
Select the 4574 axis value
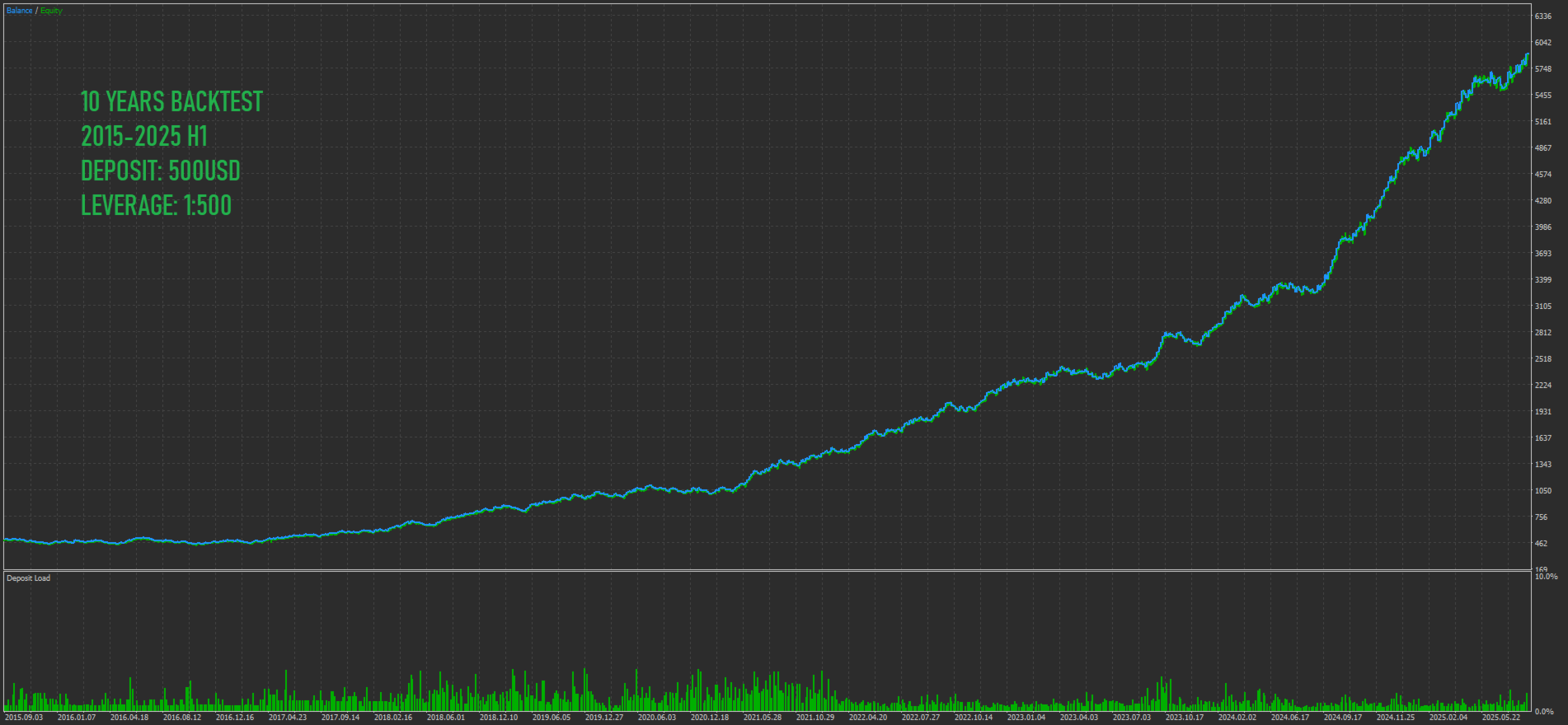1542,175
